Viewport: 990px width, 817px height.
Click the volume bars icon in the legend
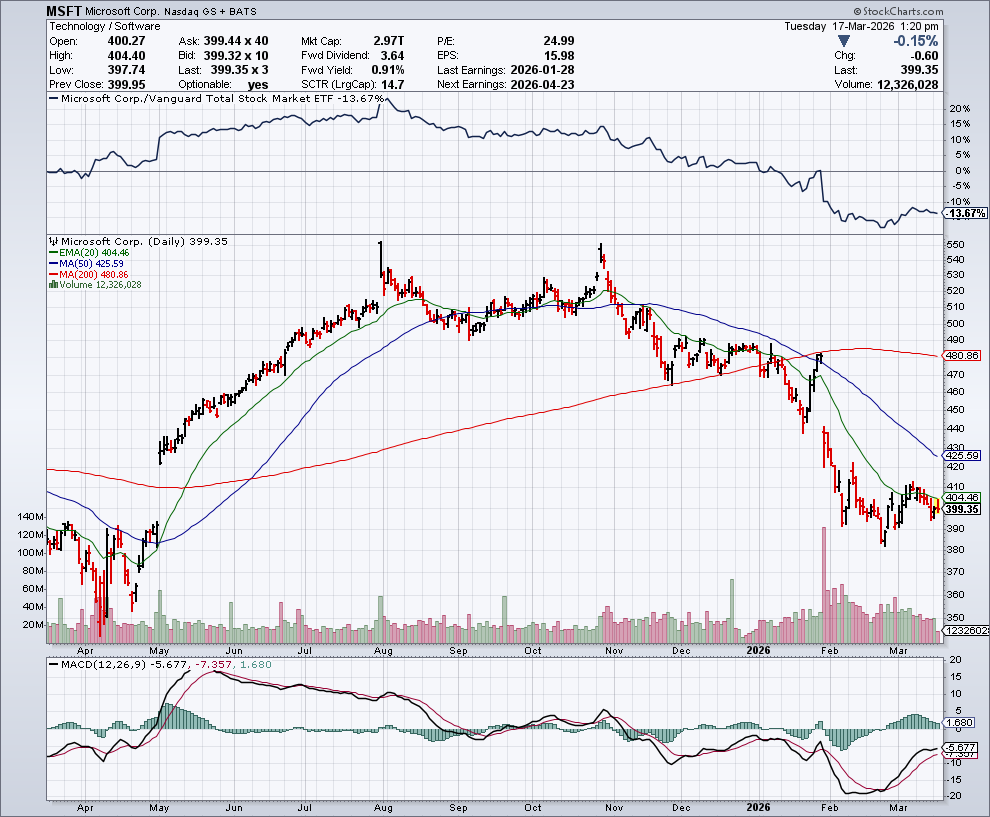click(x=53, y=285)
